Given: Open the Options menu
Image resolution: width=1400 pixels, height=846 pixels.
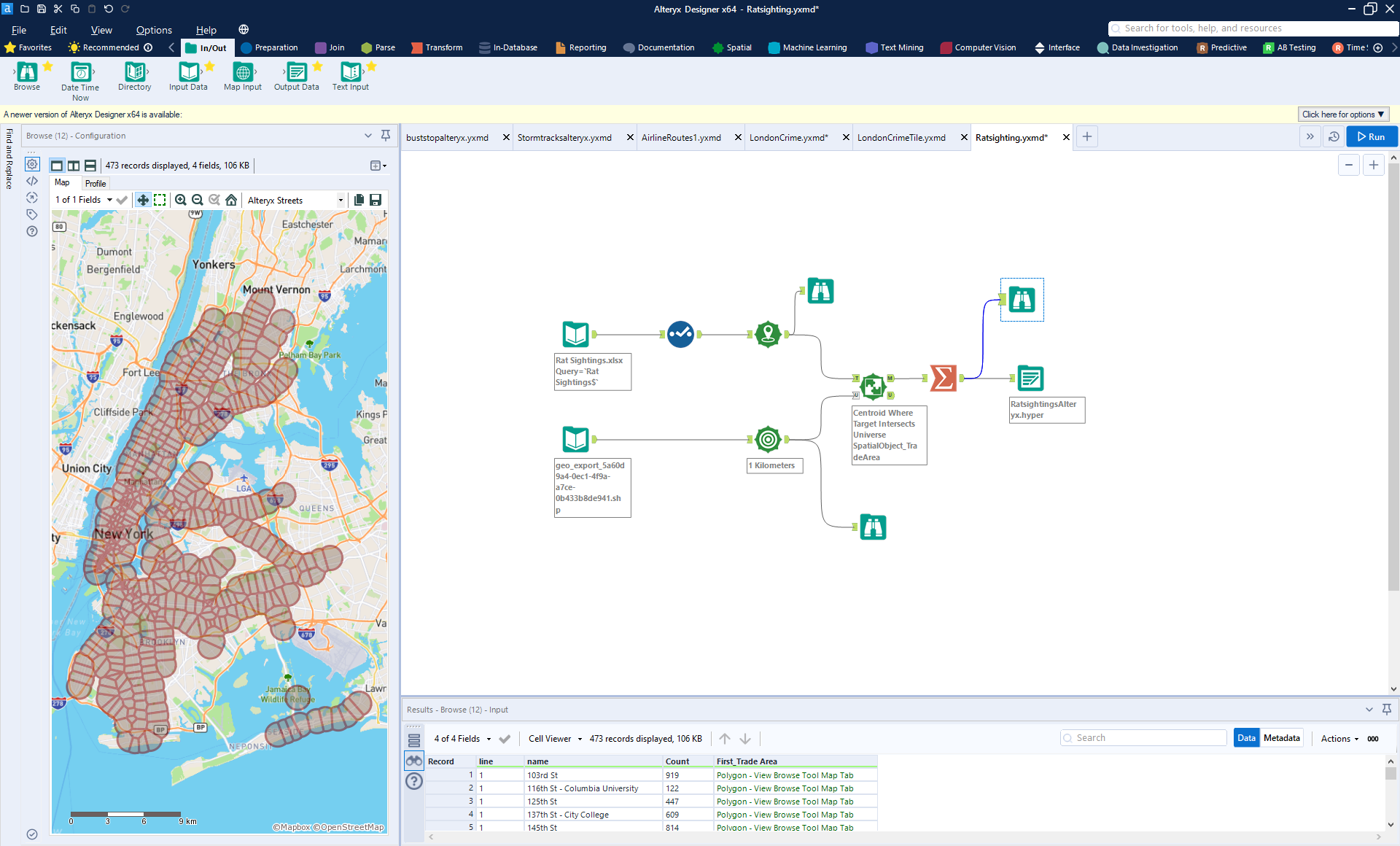Looking at the screenshot, I should click(154, 30).
